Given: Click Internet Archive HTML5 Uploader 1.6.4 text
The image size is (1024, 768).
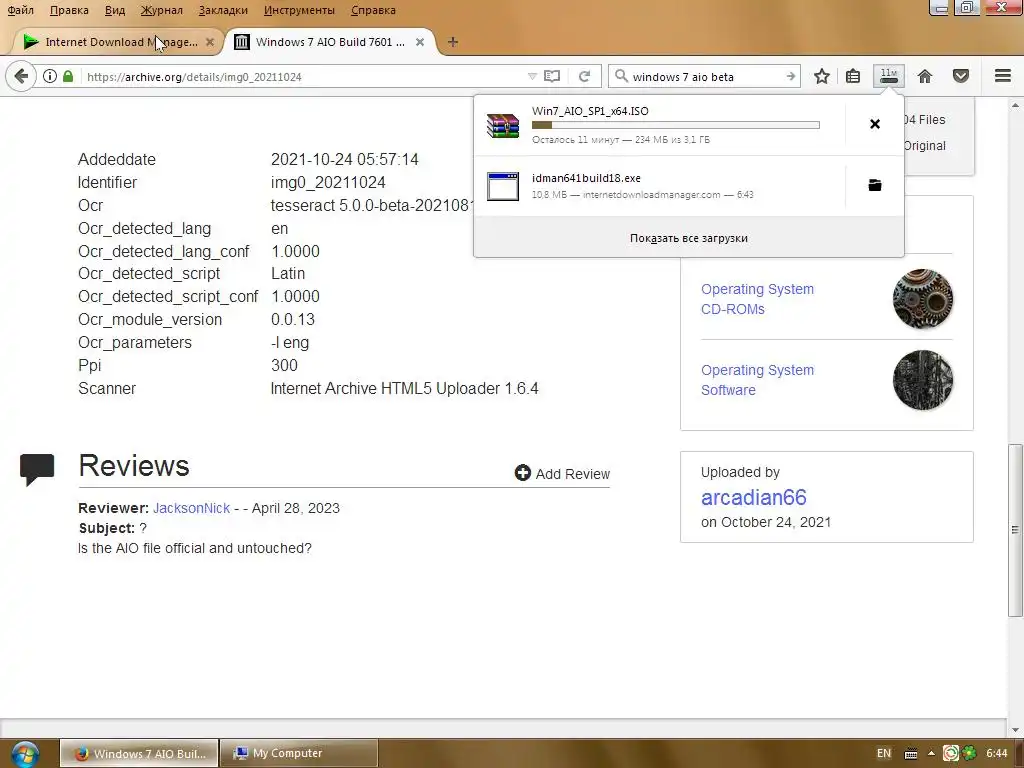Looking at the screenshot, I should [x=404, y=389].
